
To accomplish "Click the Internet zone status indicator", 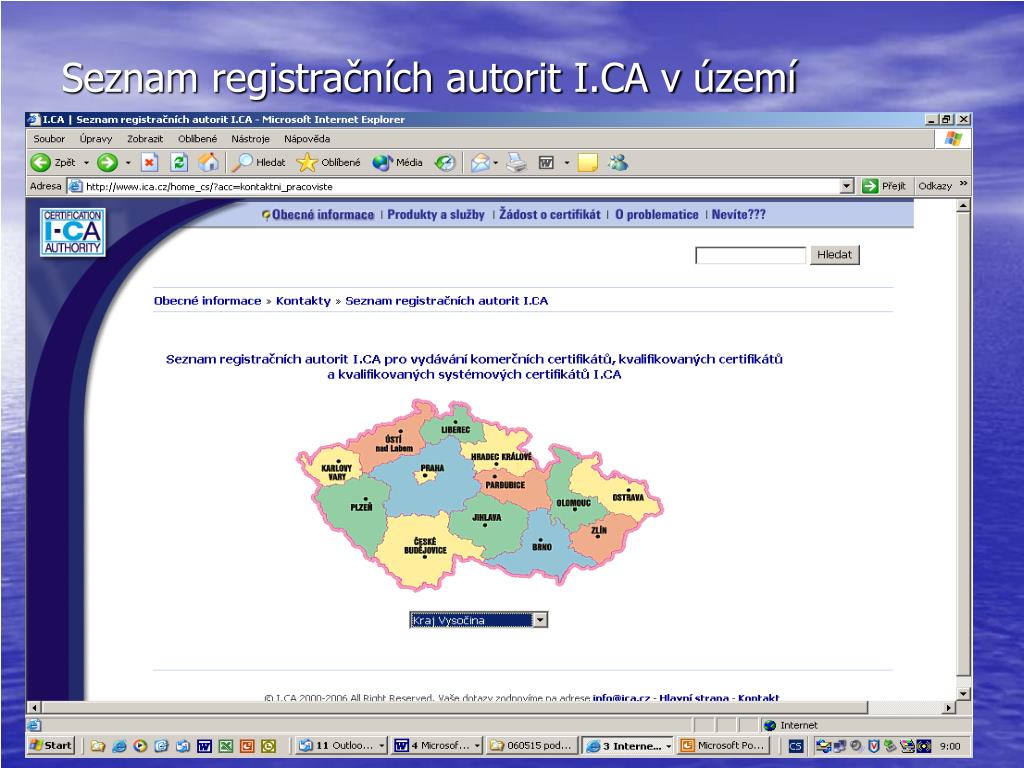I will [x=791, y=725].
